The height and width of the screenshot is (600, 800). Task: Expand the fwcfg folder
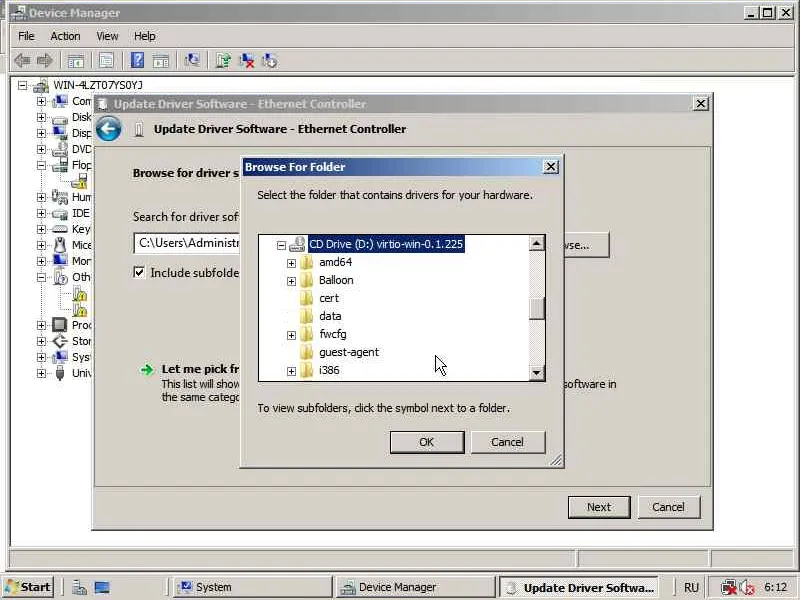291,335
